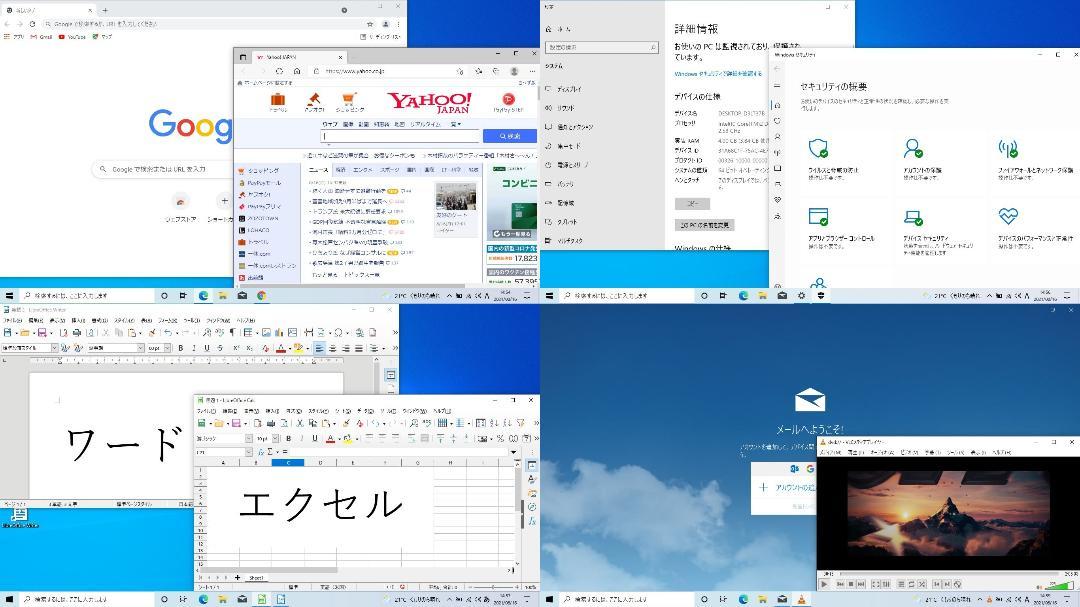Expand the font name dropdown in Writer
The width and height of the screenshot is (1080, 607).
click(141, 349)
